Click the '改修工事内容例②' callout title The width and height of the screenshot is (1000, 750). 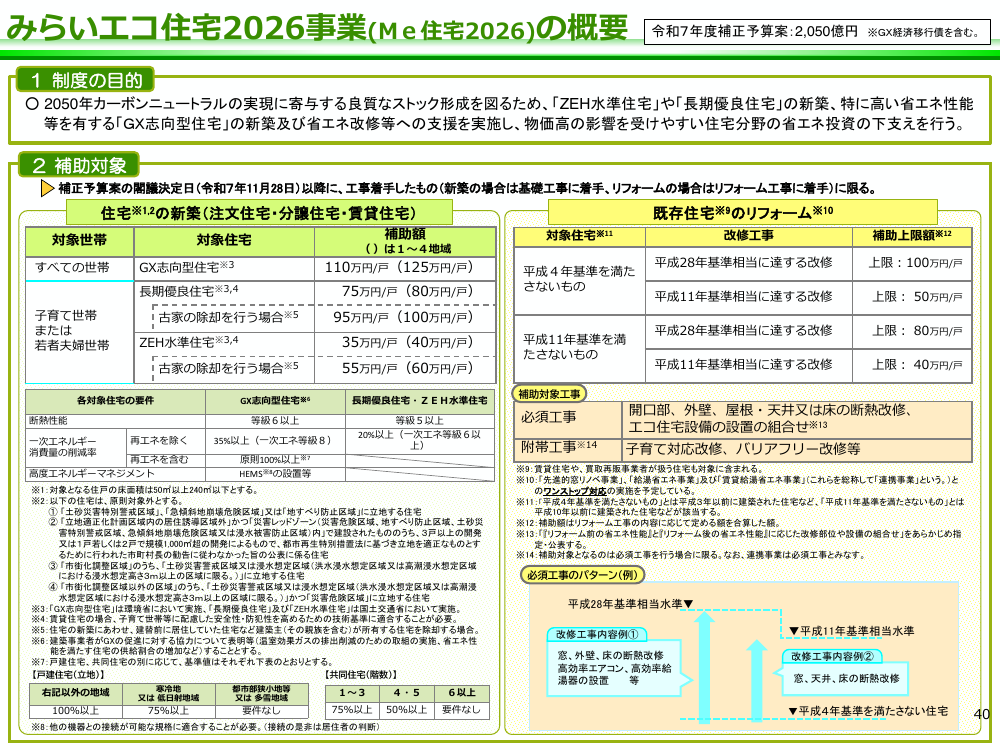(832, 656)
